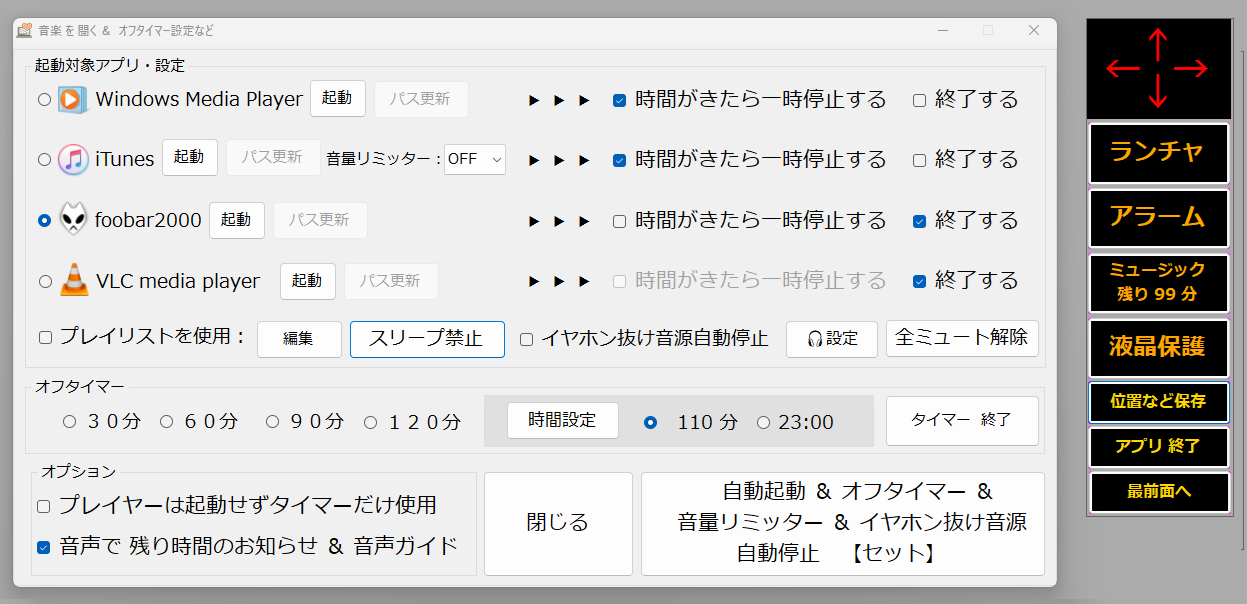Click the music note icon in the title bar
The height and width of the screenshot is (604, 1247).
tap(22, 31)
